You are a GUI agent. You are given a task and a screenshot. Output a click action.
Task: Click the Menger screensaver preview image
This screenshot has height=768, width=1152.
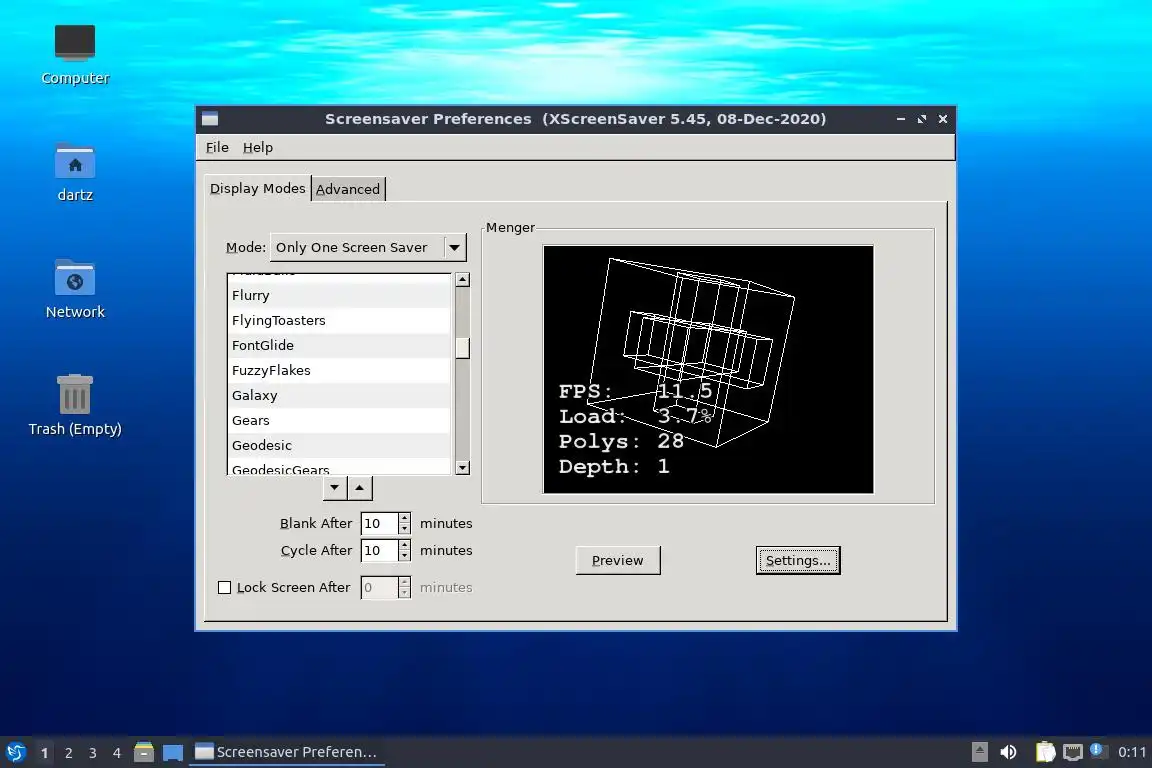(708, 369)
